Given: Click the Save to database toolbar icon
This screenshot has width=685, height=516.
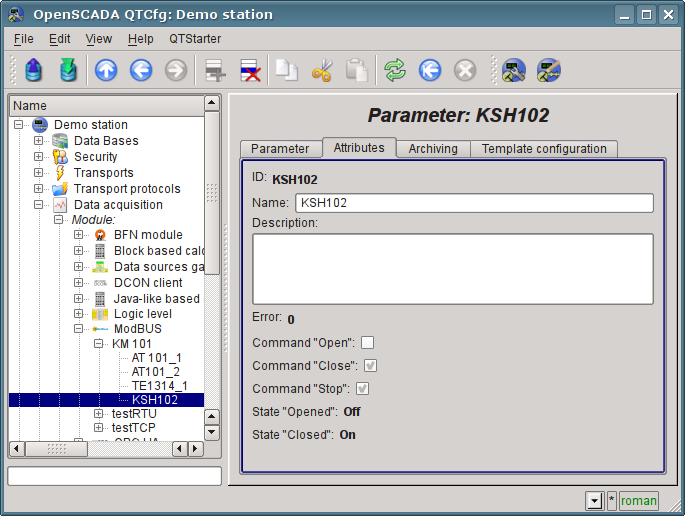Looking at the screenshot, I should tap(68, 70).
